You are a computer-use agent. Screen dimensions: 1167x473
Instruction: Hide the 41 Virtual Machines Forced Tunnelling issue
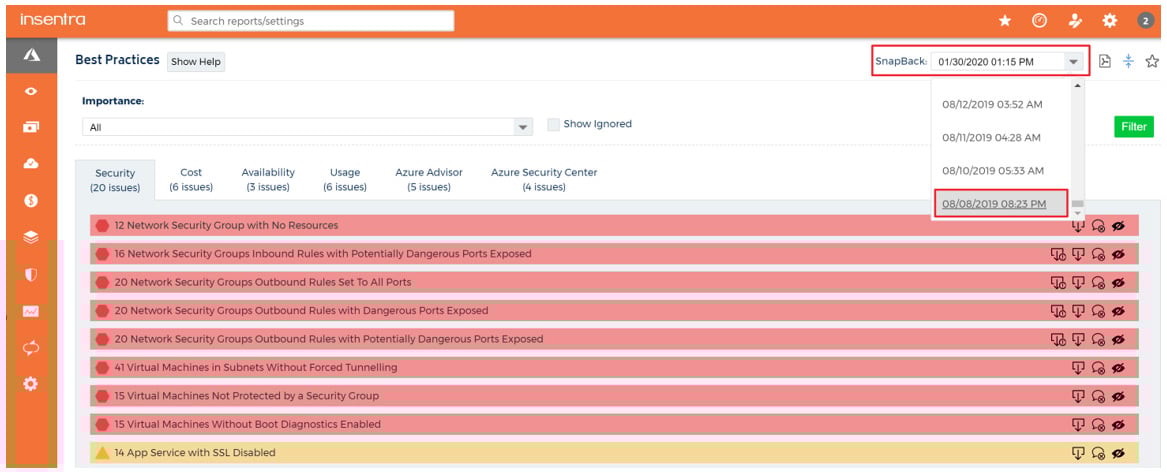[1118, 368]
